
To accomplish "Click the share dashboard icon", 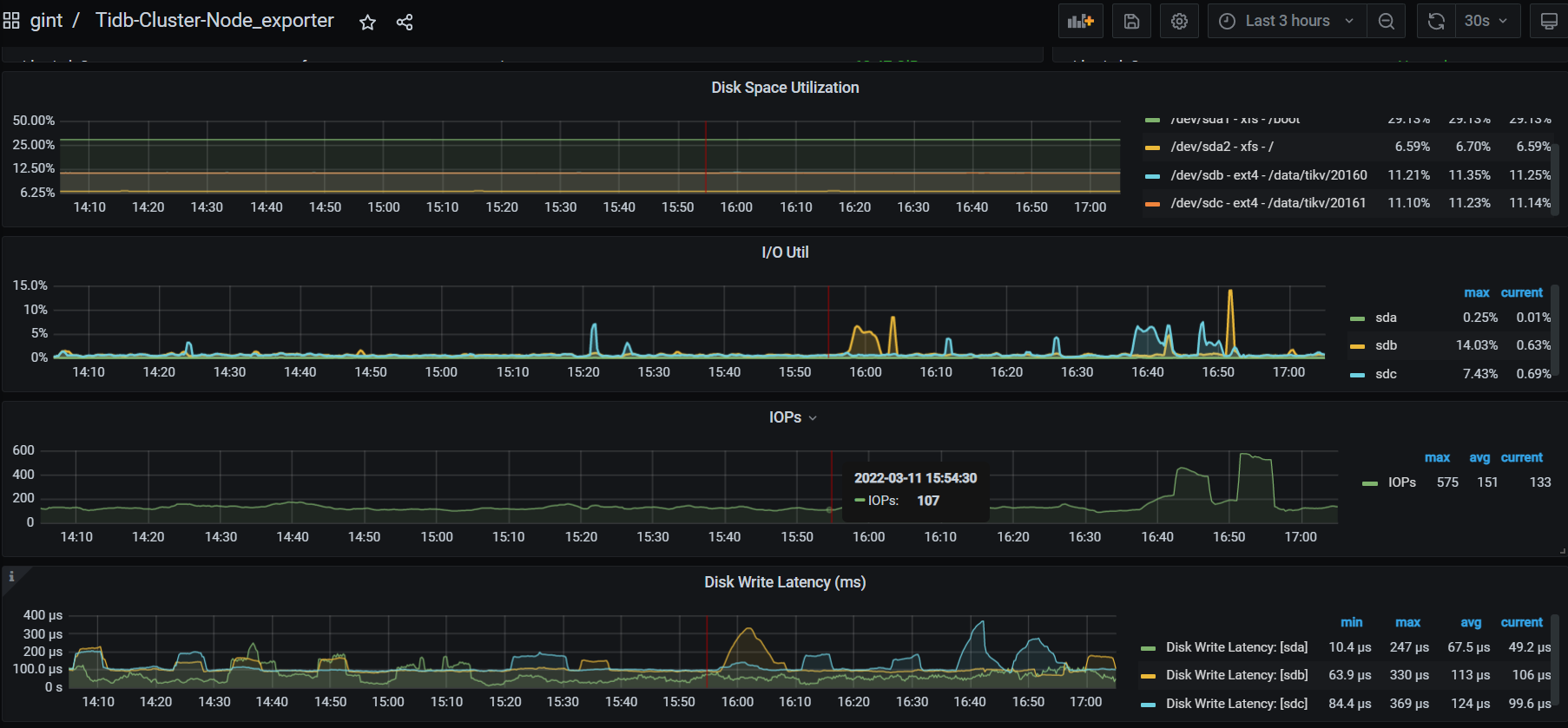I will (405, 23).
